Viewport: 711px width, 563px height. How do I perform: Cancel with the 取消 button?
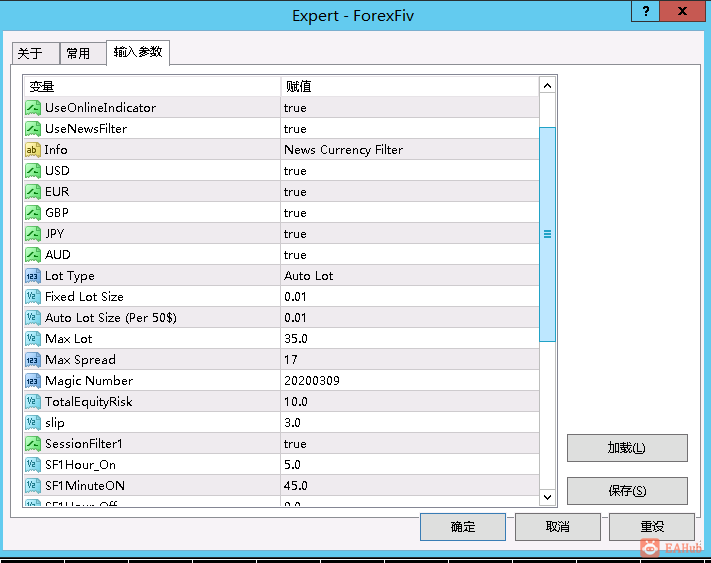[x=558, y=527]
